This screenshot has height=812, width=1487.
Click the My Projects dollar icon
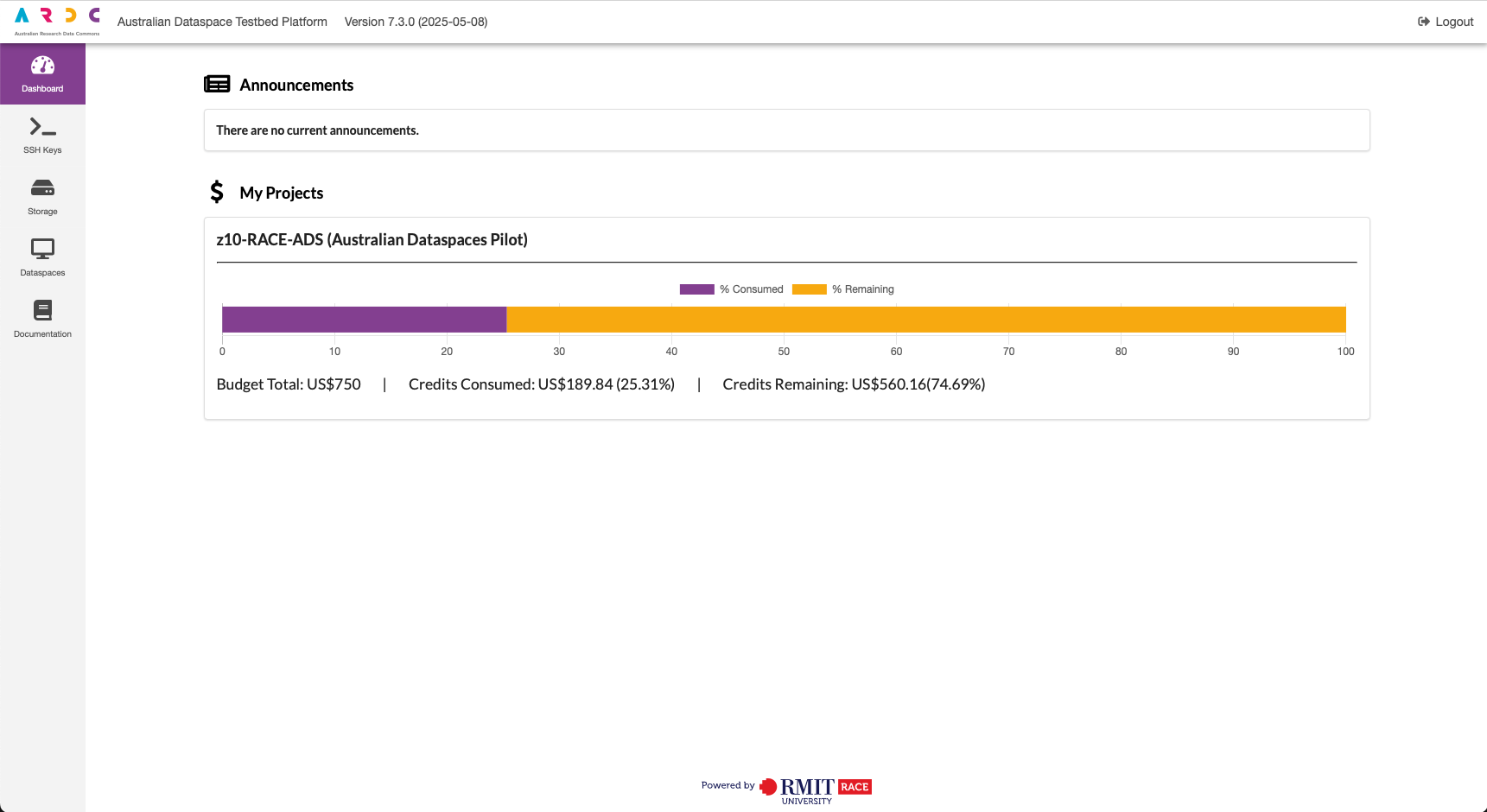pos(217,191)
